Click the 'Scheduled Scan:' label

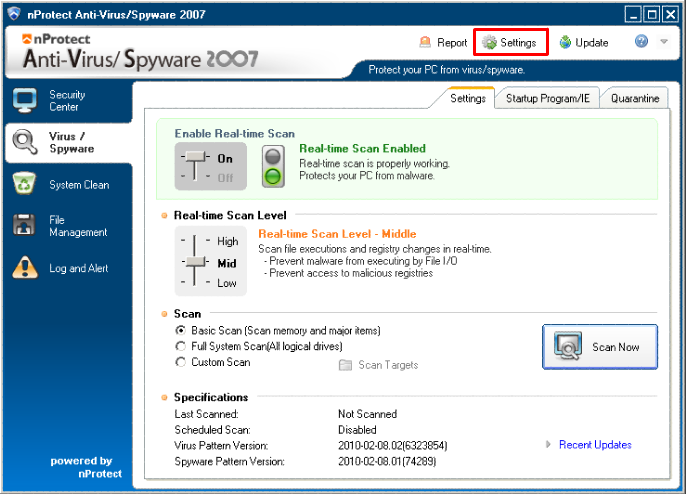click(x=212, y=430)
